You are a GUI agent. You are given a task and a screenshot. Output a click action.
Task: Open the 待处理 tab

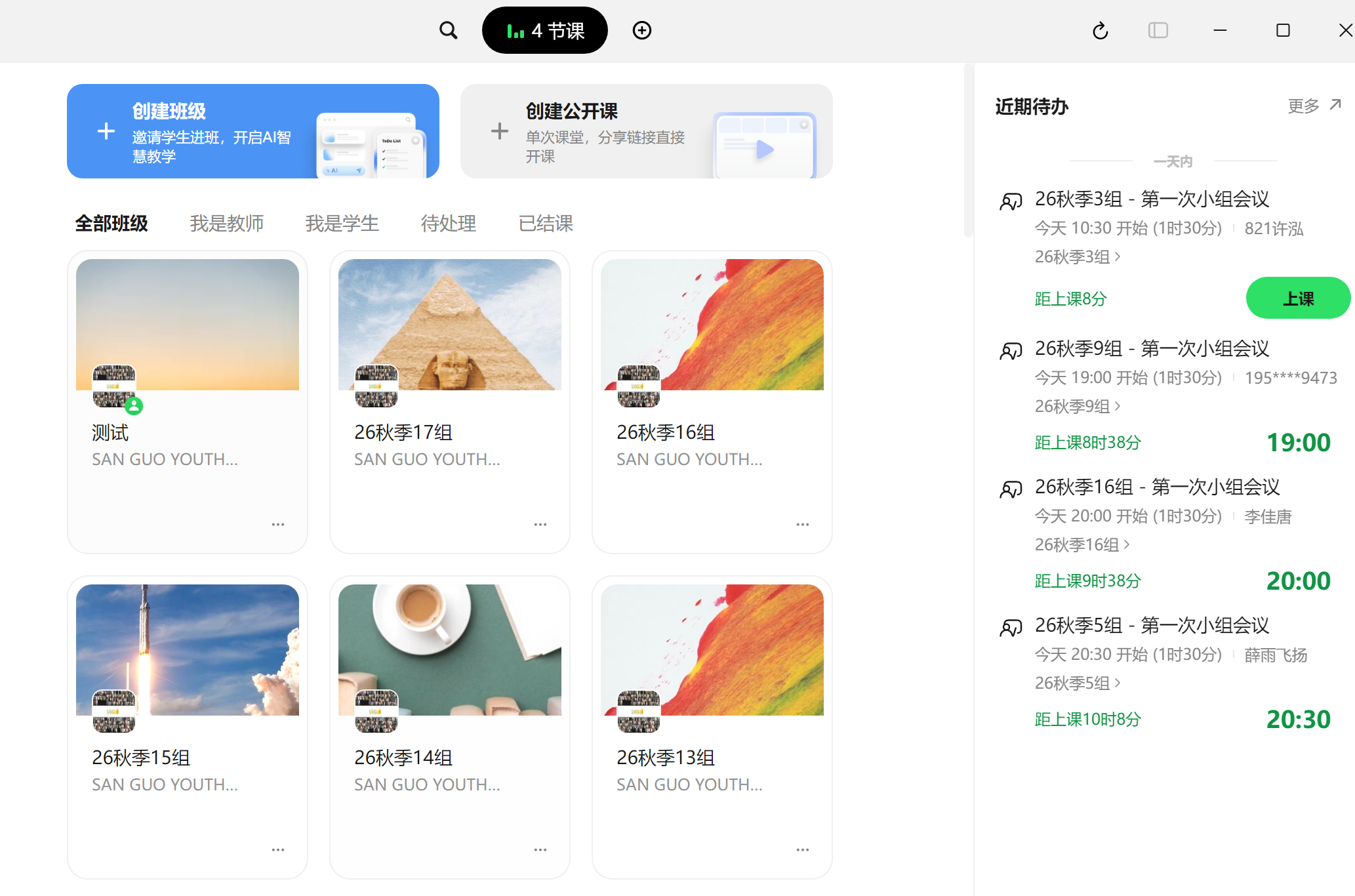(x=449, y=224)
